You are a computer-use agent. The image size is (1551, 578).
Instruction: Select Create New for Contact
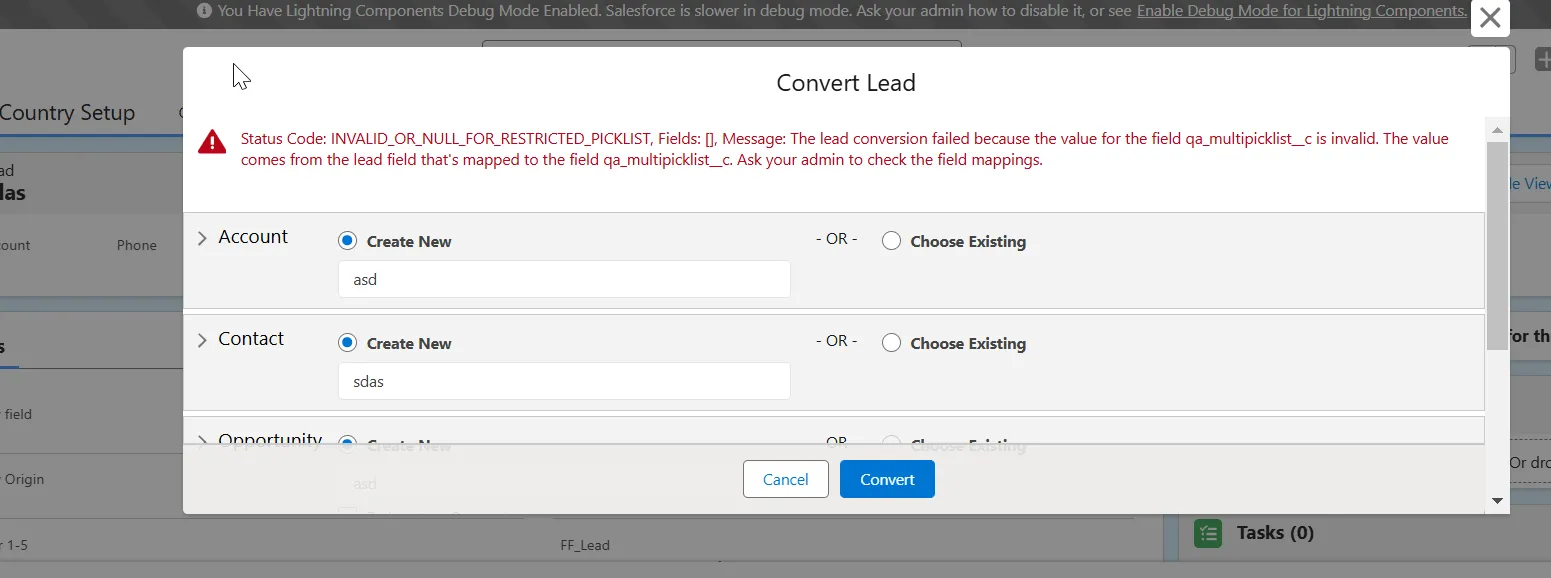coord(347,343)
